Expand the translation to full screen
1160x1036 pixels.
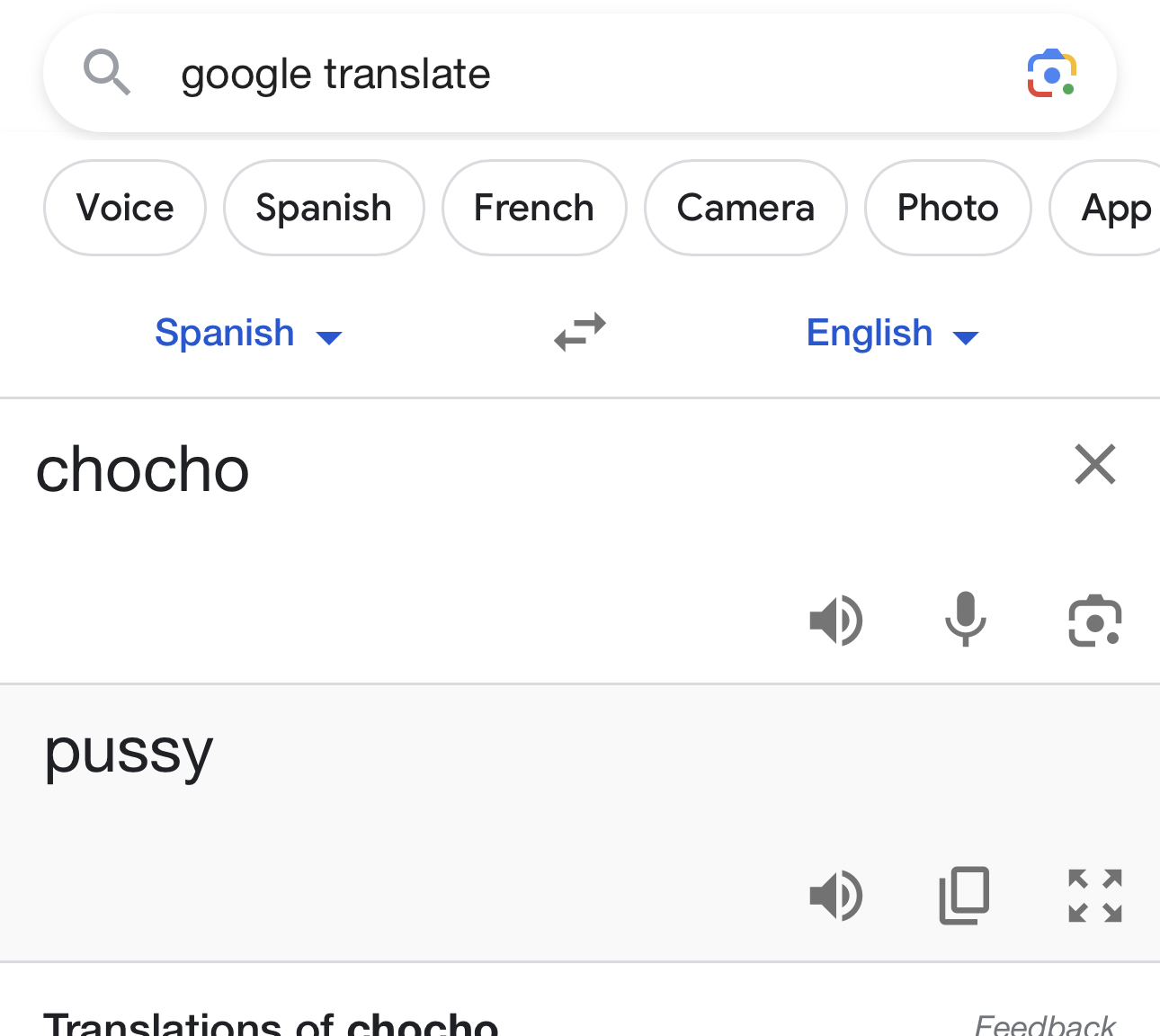(1094, 896)
